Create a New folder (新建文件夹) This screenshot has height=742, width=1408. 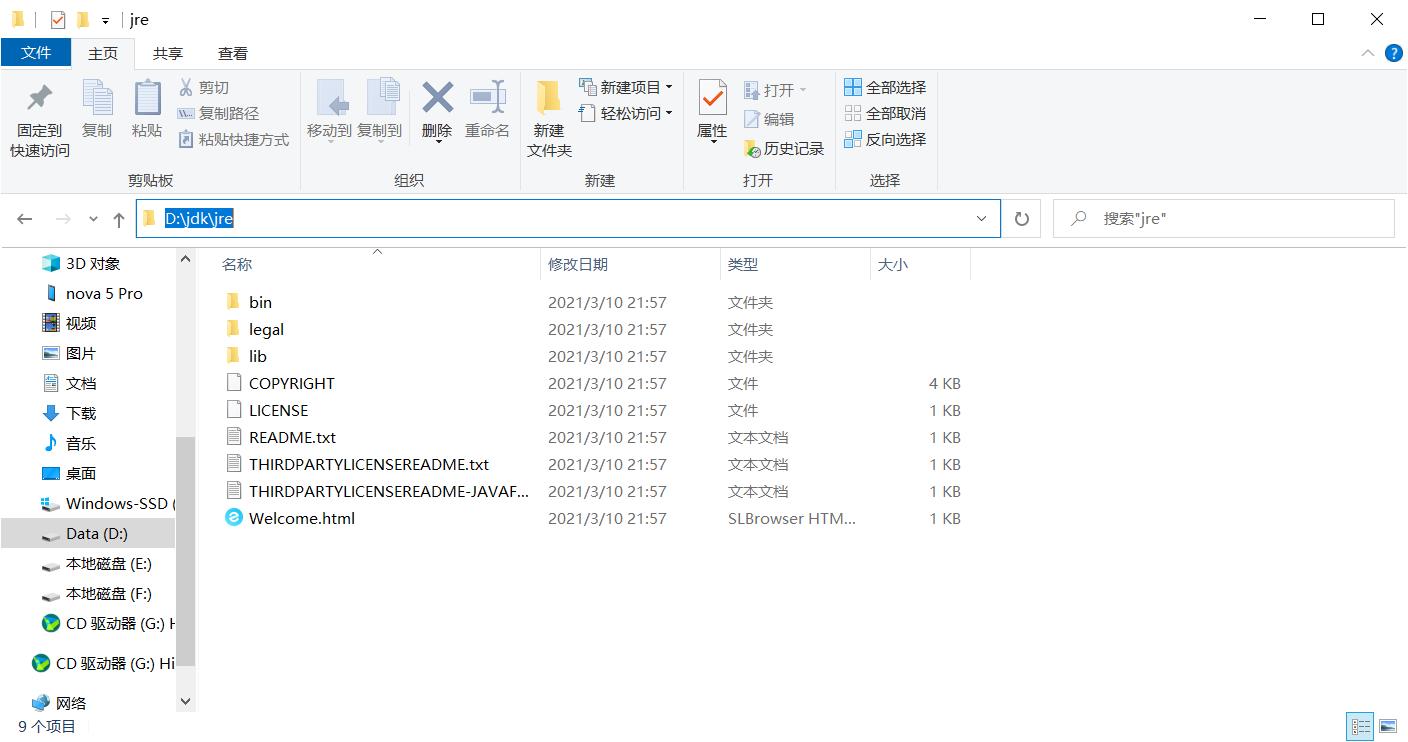pyautogui.click(x=549, y=118)
